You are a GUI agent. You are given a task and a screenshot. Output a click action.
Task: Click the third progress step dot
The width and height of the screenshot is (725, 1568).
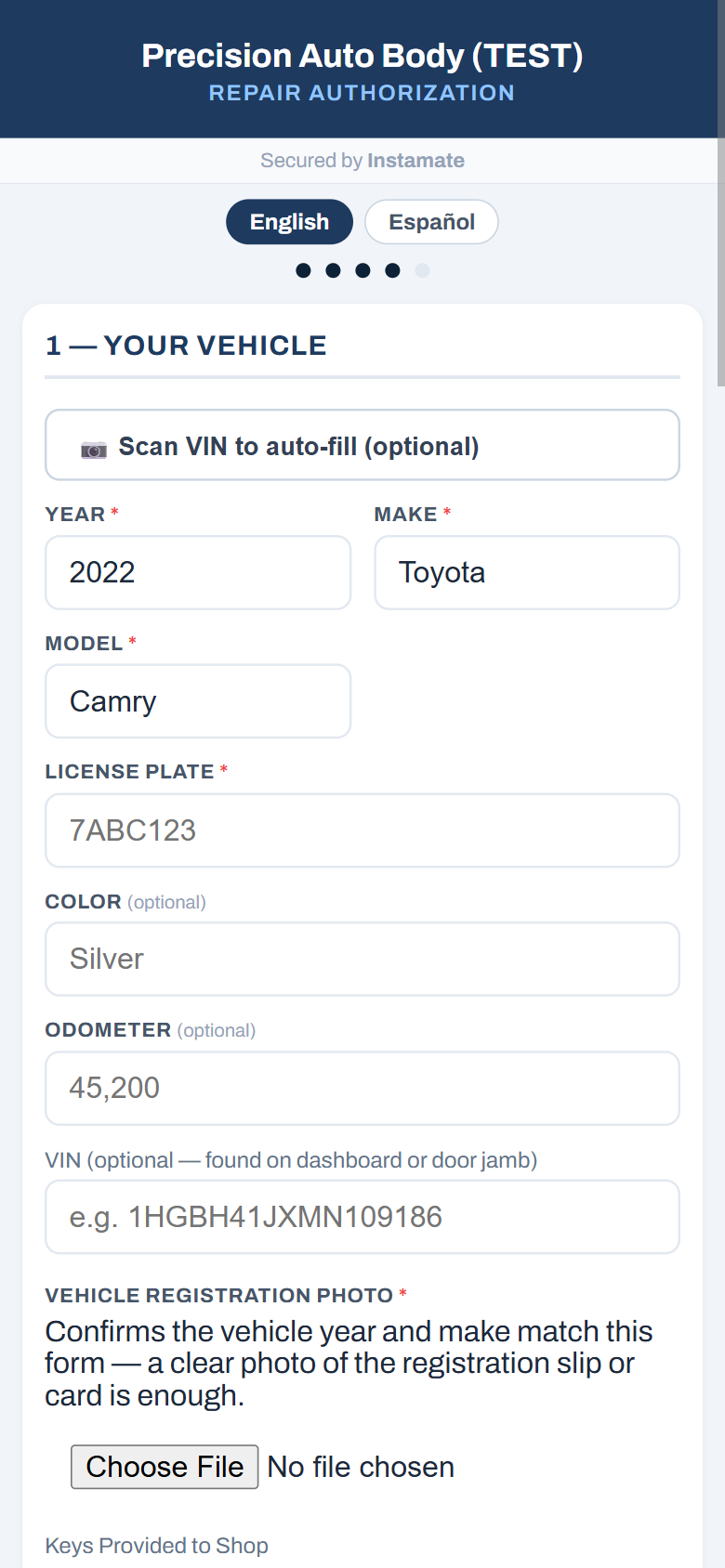(x=362, y=270)
